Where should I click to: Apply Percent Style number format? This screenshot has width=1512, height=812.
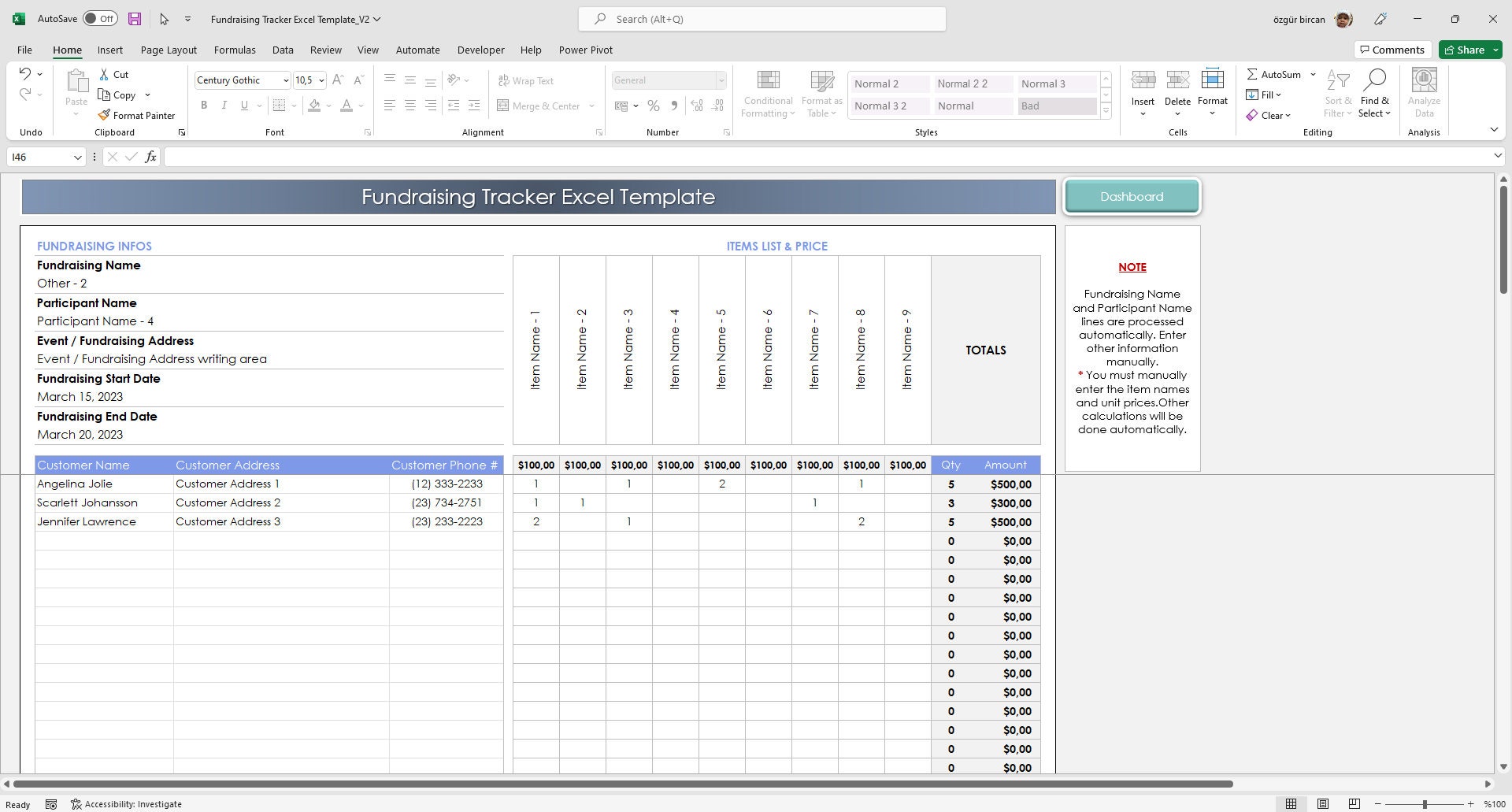click(x=653, y=106)
